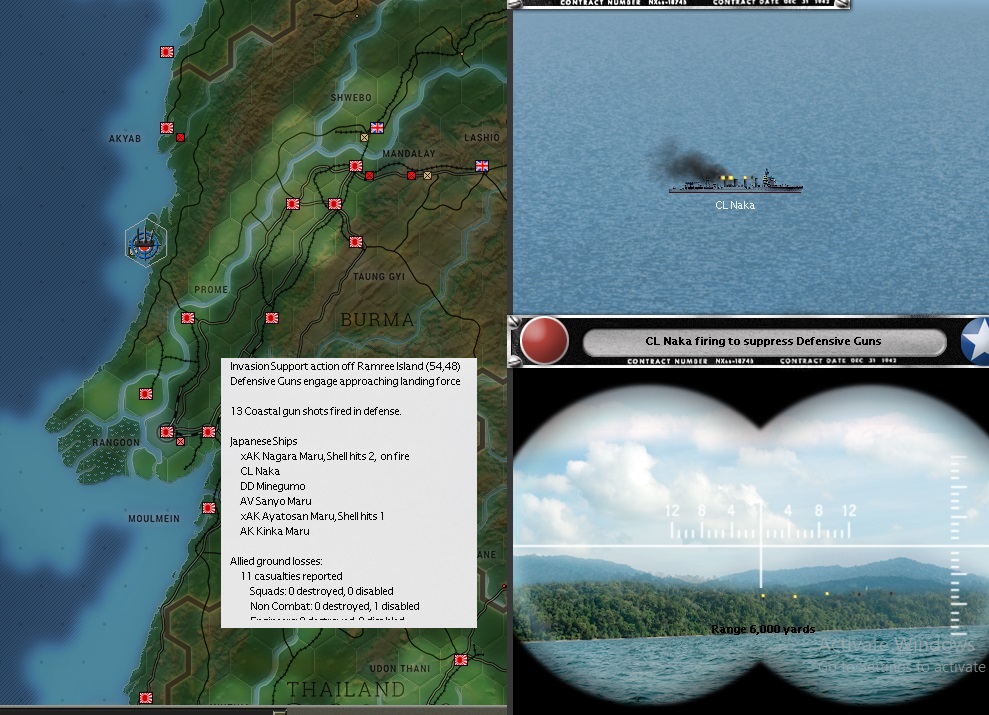Click 'Allied ground losses:' heading
This screenshot has width=989, height=715.
[276, 561]
